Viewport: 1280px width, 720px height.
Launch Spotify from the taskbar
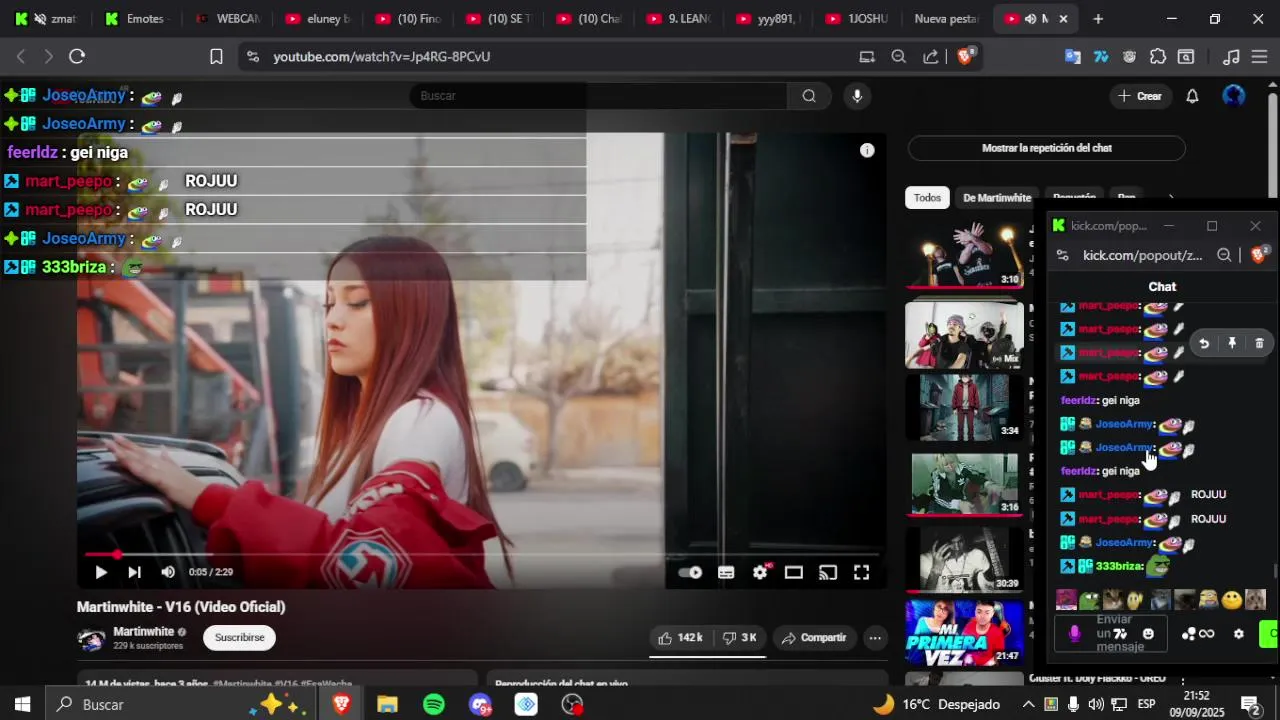click(433, 704)
